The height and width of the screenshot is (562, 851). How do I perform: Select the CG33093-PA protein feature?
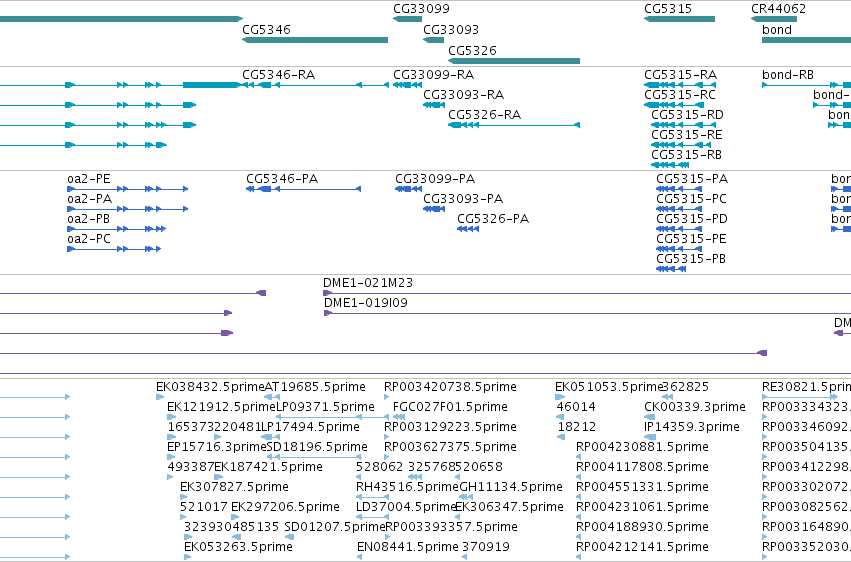(434, 209)
